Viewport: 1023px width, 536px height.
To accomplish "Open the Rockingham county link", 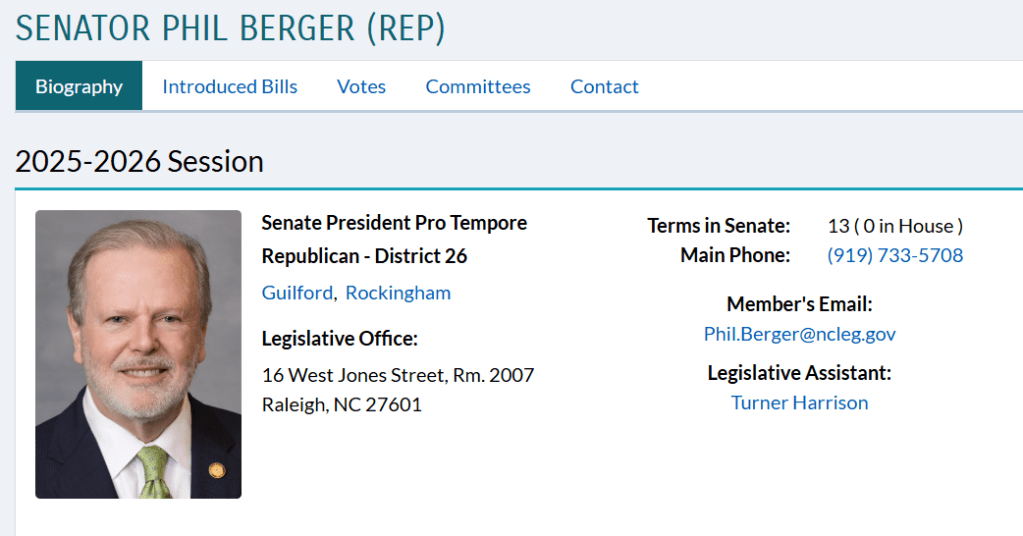I will (398, 293).
